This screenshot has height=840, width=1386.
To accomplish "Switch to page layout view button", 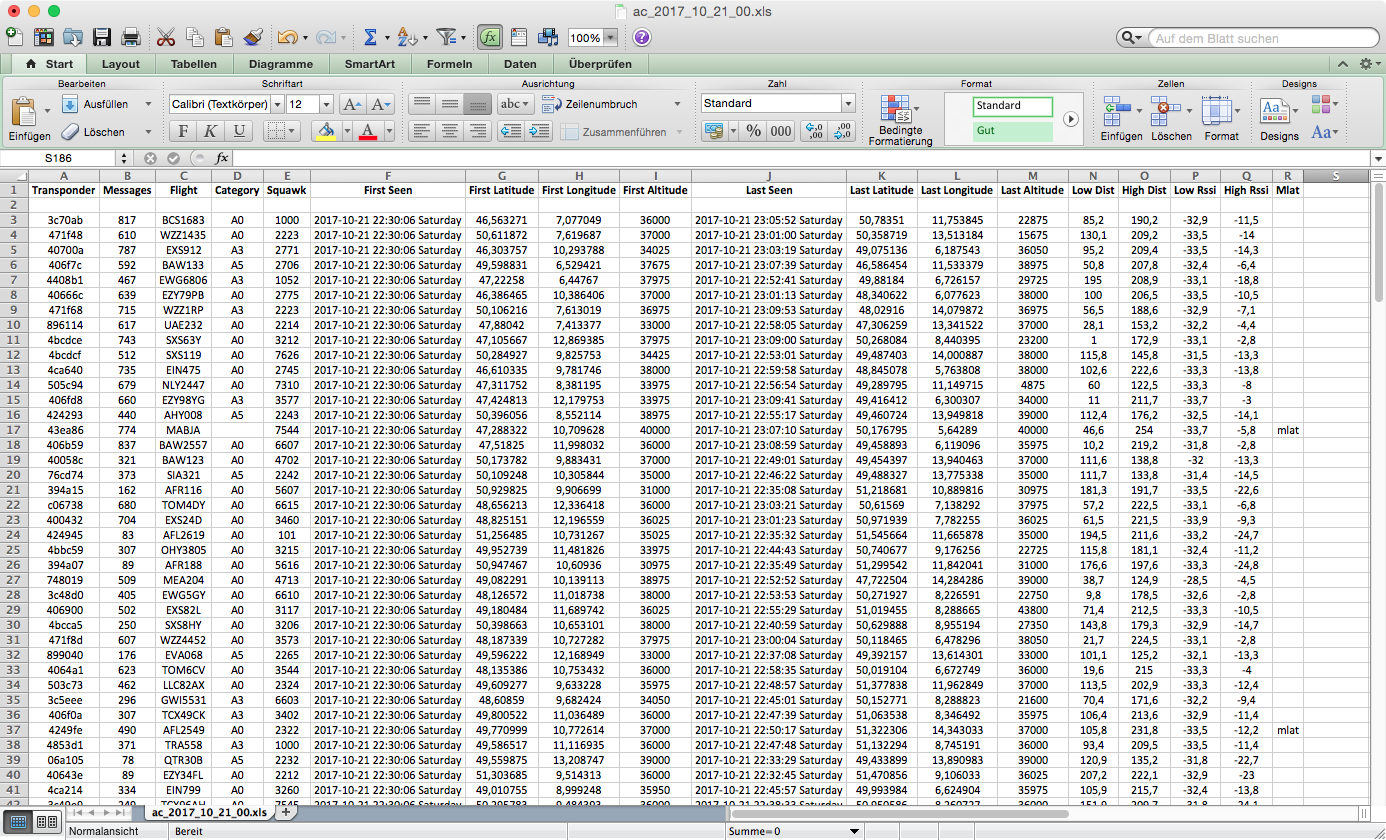I will (46, 822).
